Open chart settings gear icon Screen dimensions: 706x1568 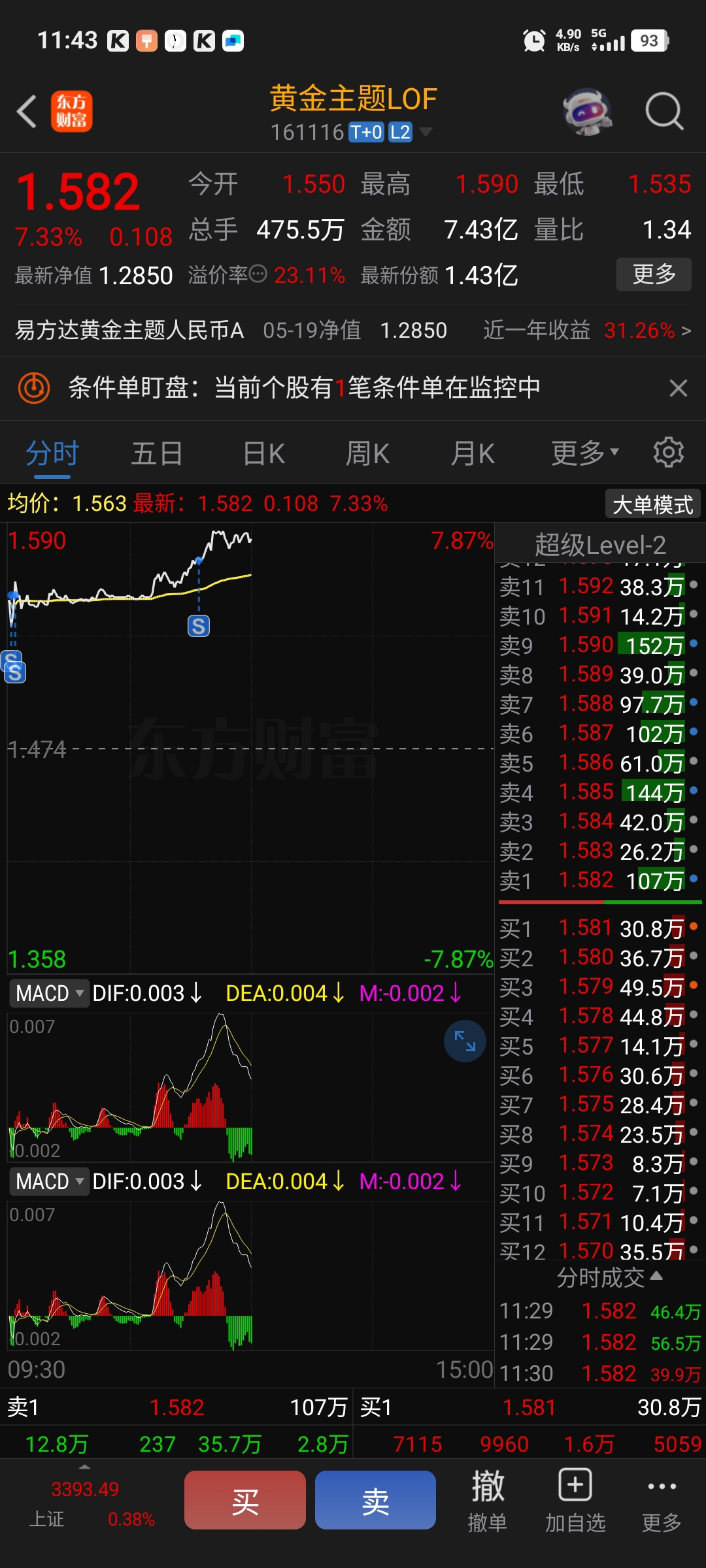(x=669, y=452)
